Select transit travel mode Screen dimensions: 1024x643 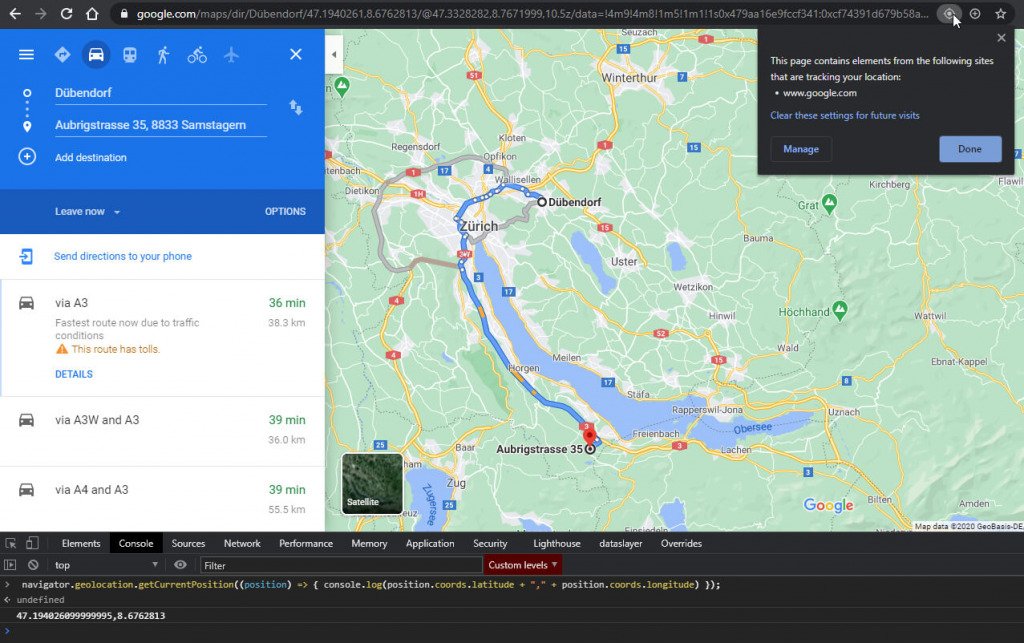point(130,55)
